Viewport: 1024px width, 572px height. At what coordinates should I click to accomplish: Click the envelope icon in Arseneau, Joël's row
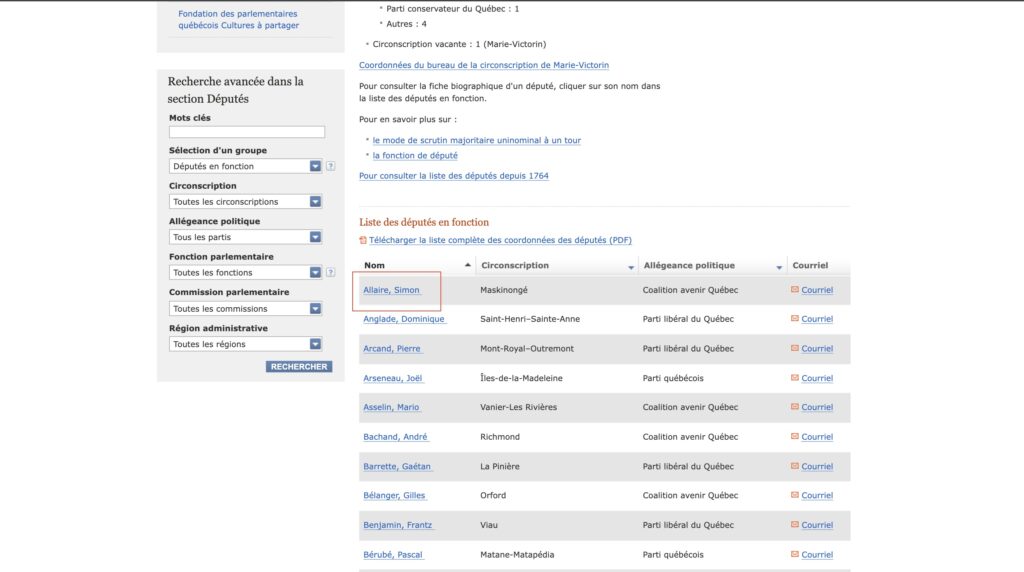(x=795, y=378)
